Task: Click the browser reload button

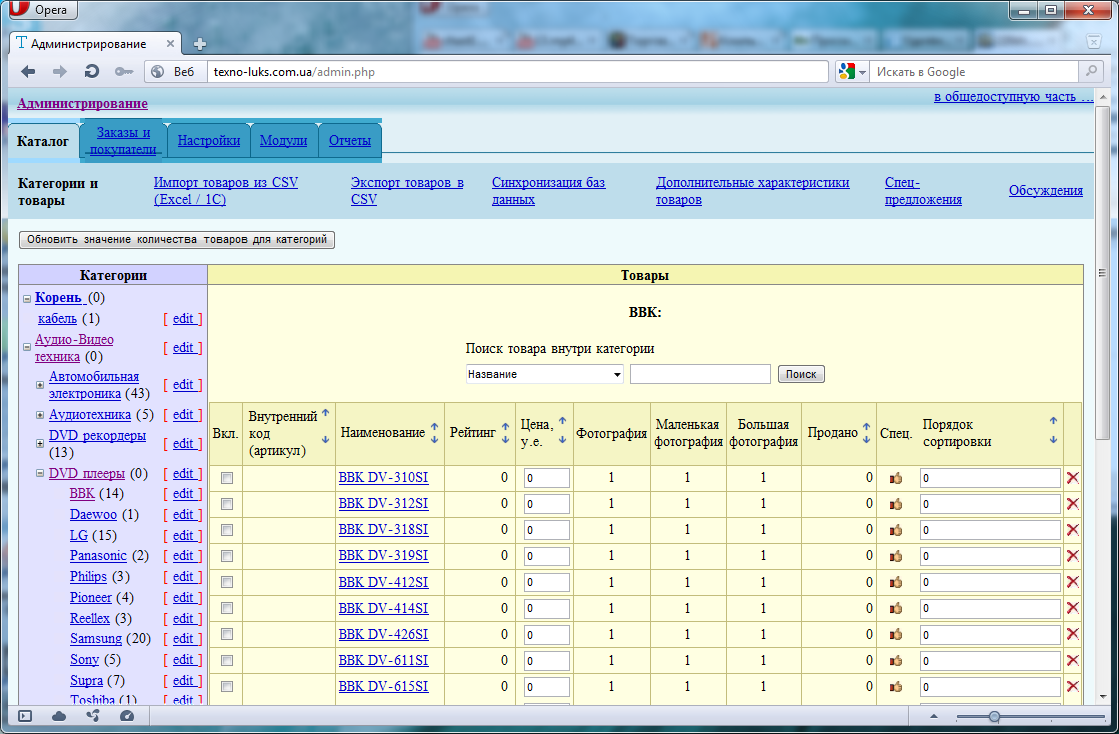Action: click(92, 72)
